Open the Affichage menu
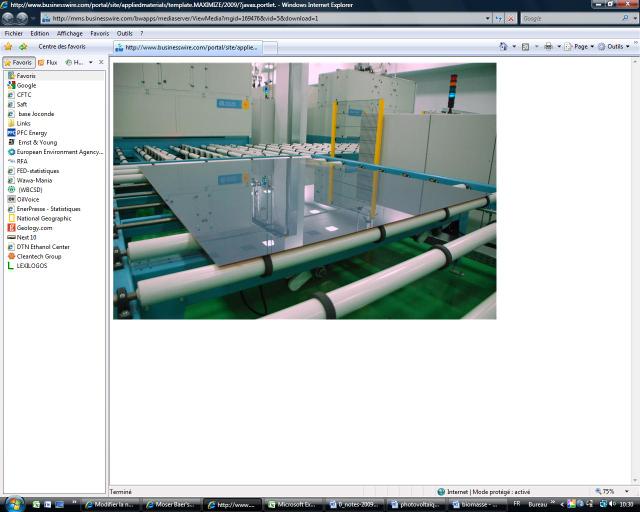The width and height of the screenshot is (640, 512). [70, 33]
